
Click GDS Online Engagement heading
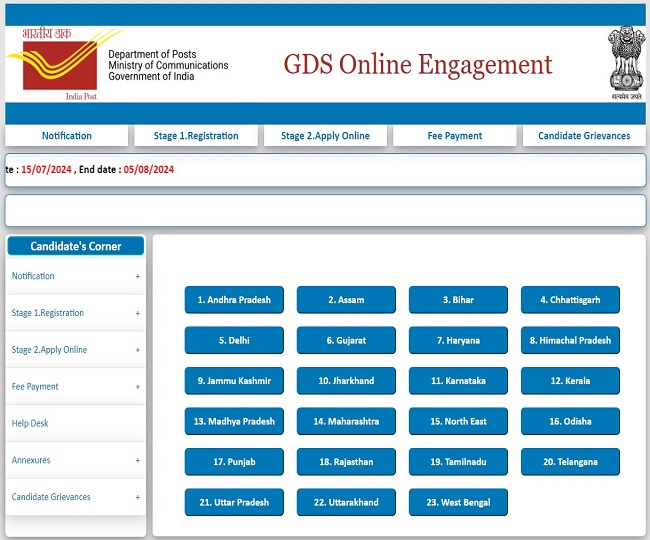[418, 65]
